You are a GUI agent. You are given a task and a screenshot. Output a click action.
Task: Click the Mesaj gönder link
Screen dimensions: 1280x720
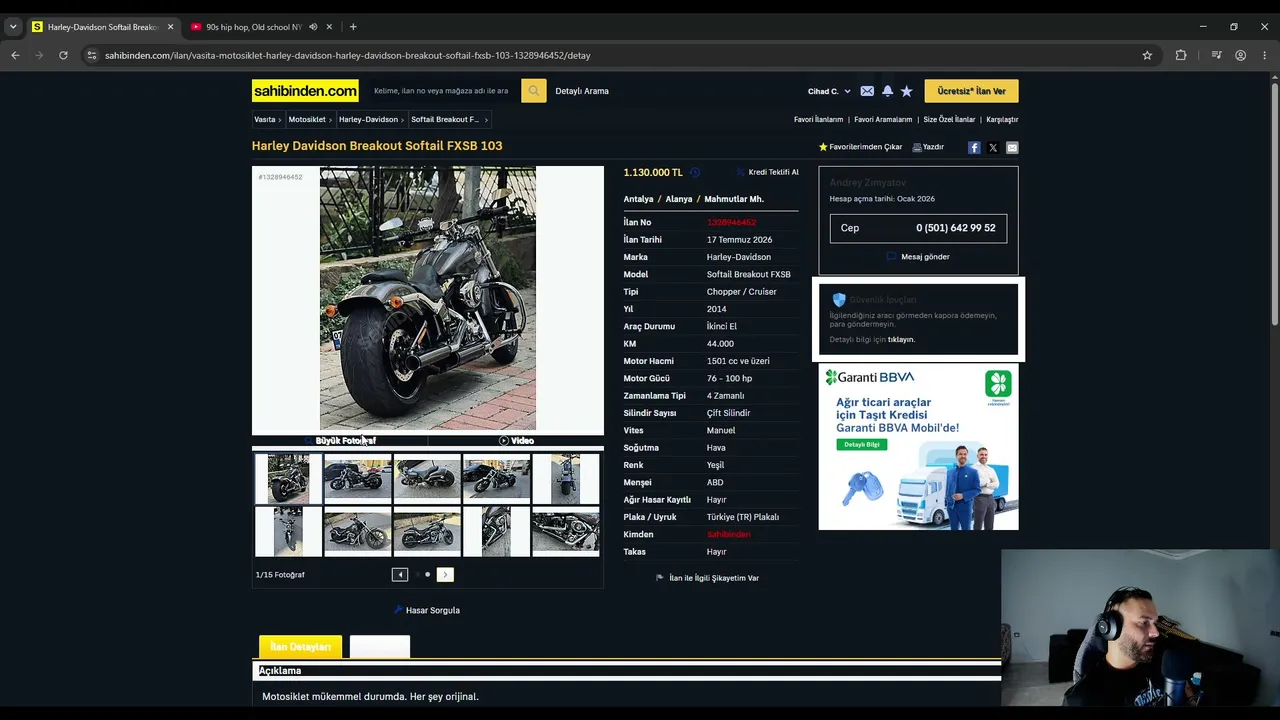[x=918, y=257]
